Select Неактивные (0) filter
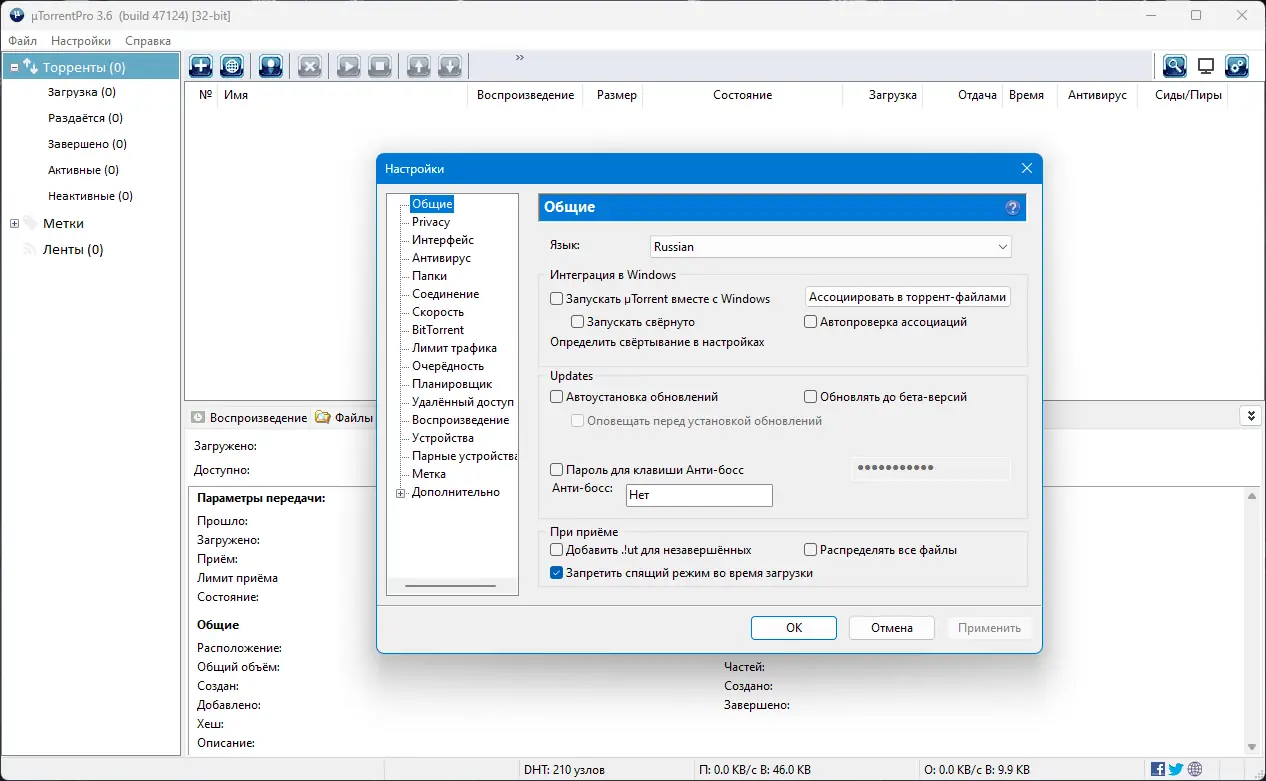Screen dimensions: 1266x781 click(90, 196)
